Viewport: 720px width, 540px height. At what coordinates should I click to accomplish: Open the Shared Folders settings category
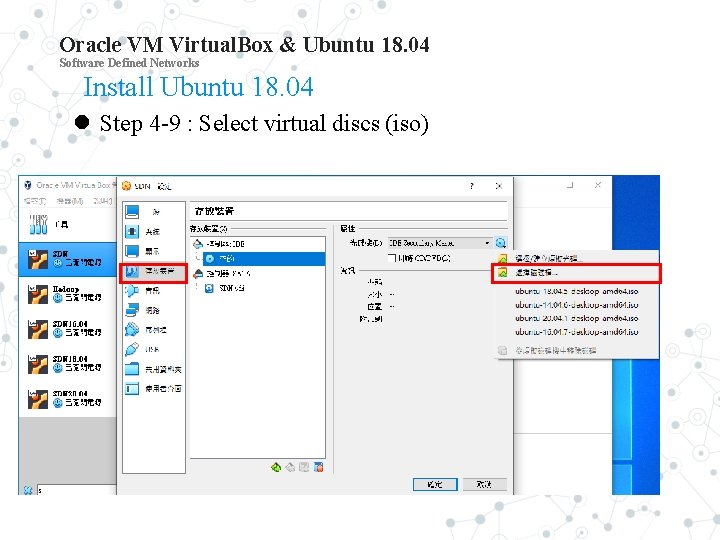click(153, 369)
